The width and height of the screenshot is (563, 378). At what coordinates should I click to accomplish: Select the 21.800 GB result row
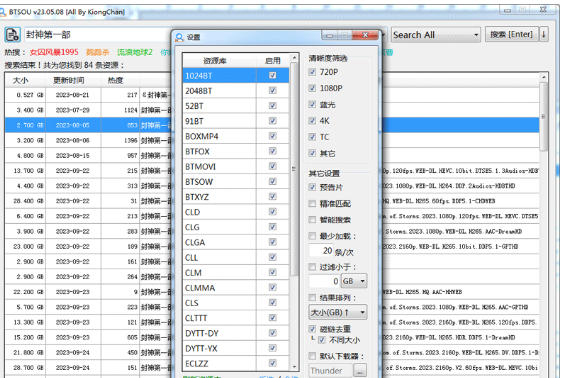pyautogui.click(x=88, y=353)
